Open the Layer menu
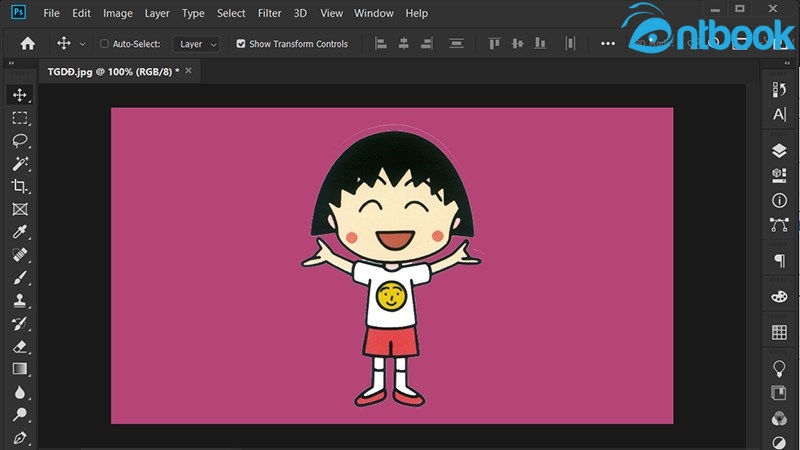This screenshot has height=450, width=800. click(157, 13)
